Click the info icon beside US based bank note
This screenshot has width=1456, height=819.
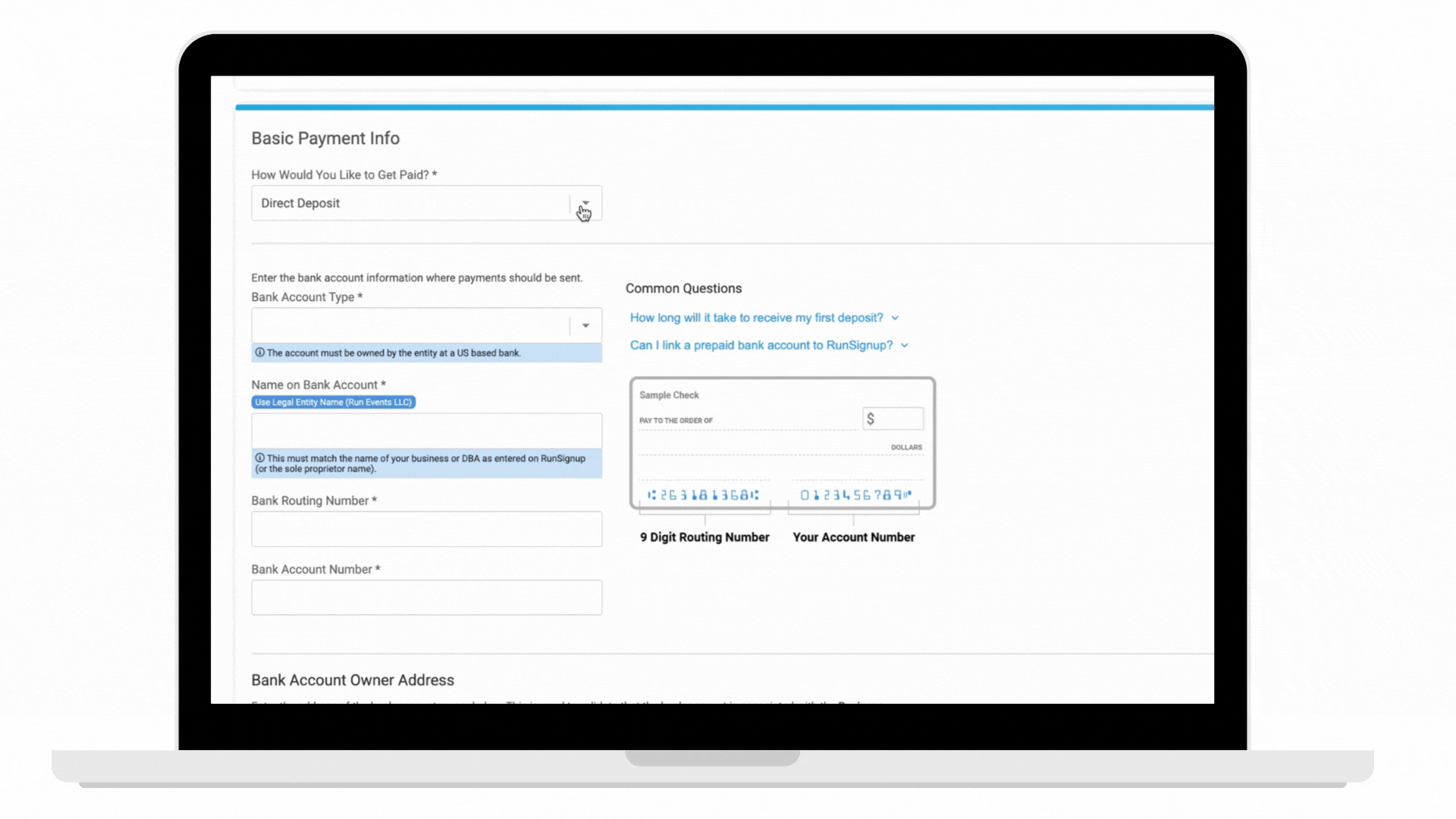pos(260,353)
